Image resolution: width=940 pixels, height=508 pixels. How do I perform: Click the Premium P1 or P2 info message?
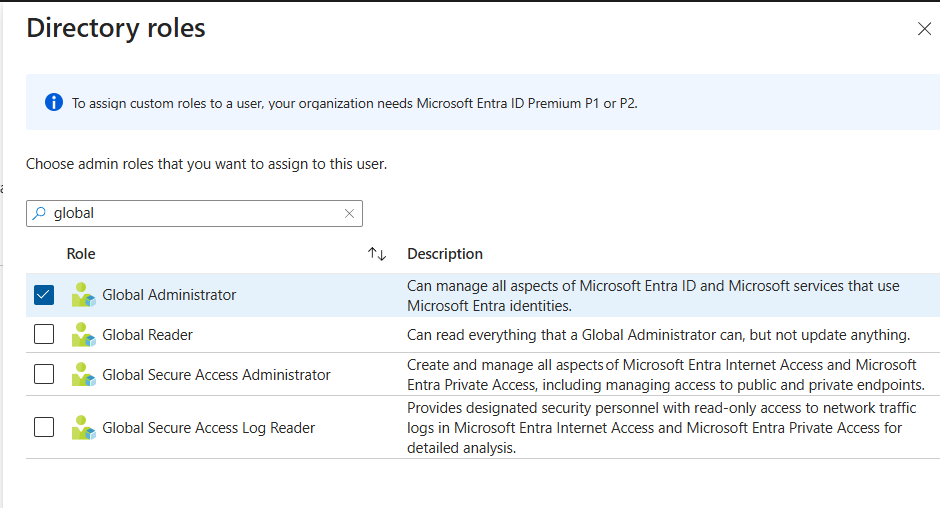(355, 103)
